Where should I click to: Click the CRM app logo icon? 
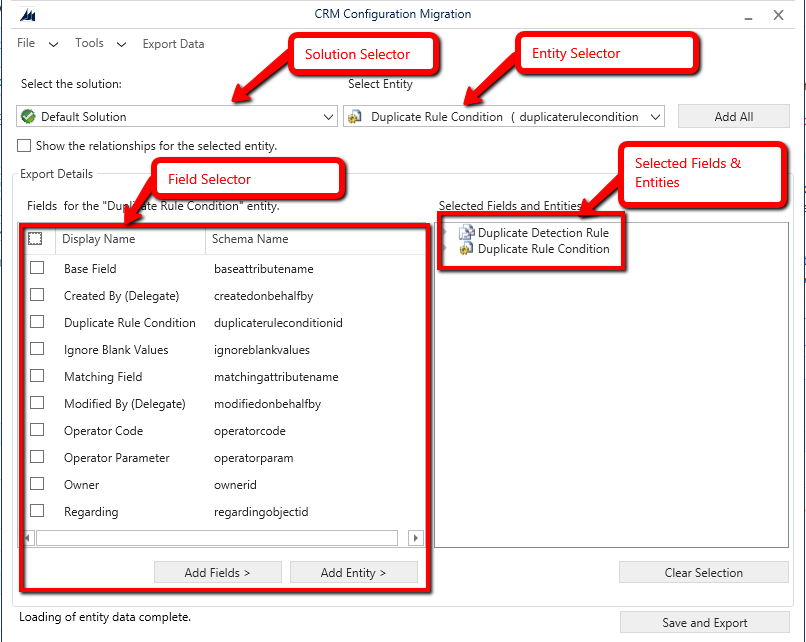click(x=27, y=15)
